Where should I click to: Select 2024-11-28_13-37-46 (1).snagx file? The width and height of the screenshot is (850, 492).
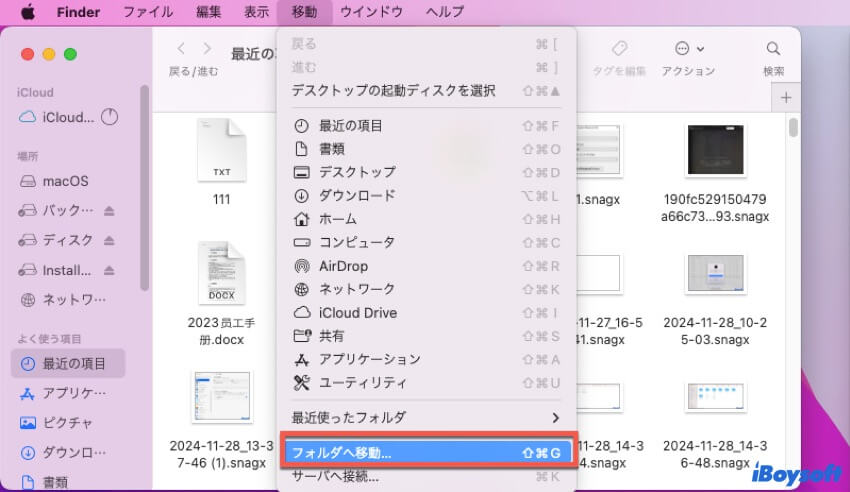[x=221, y=420]
